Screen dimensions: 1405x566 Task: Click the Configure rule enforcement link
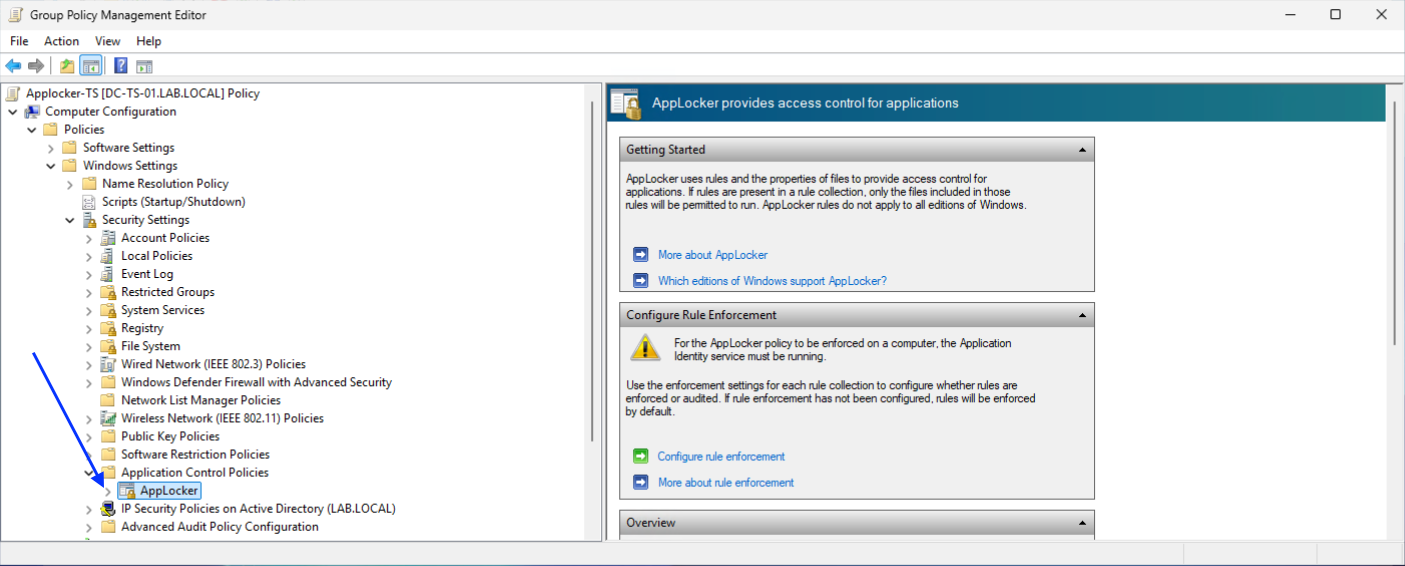pyautogui.click(x=721, y=456)
